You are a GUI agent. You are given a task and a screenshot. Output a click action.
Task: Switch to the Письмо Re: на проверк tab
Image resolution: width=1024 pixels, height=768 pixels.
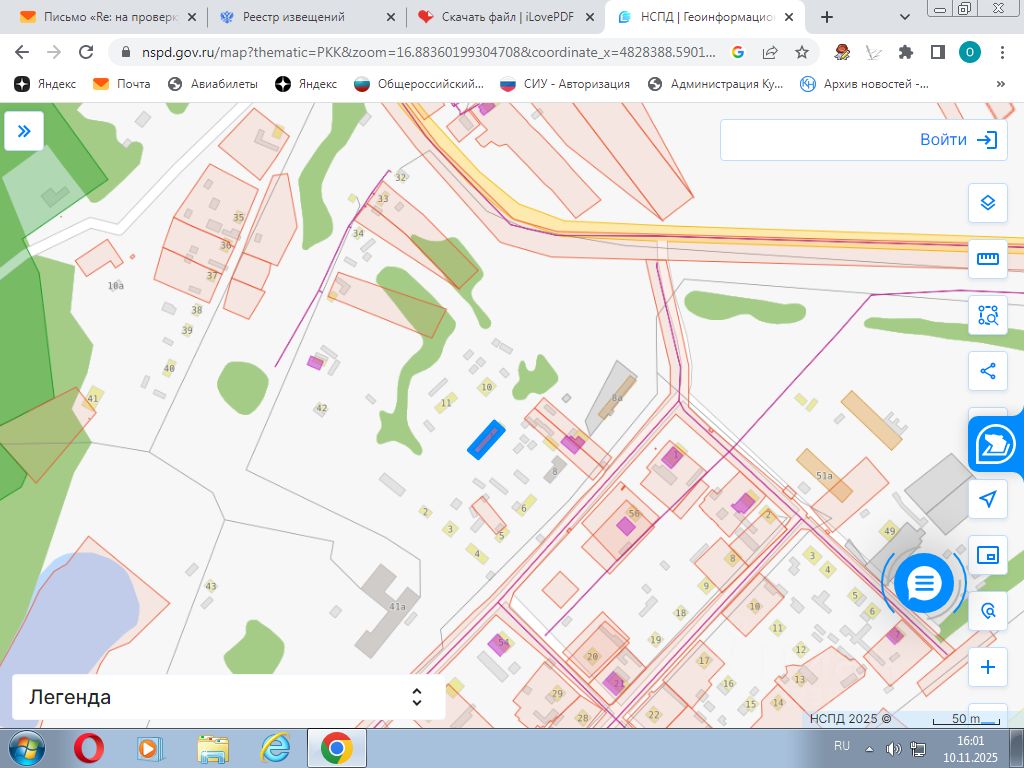[108, 17]
